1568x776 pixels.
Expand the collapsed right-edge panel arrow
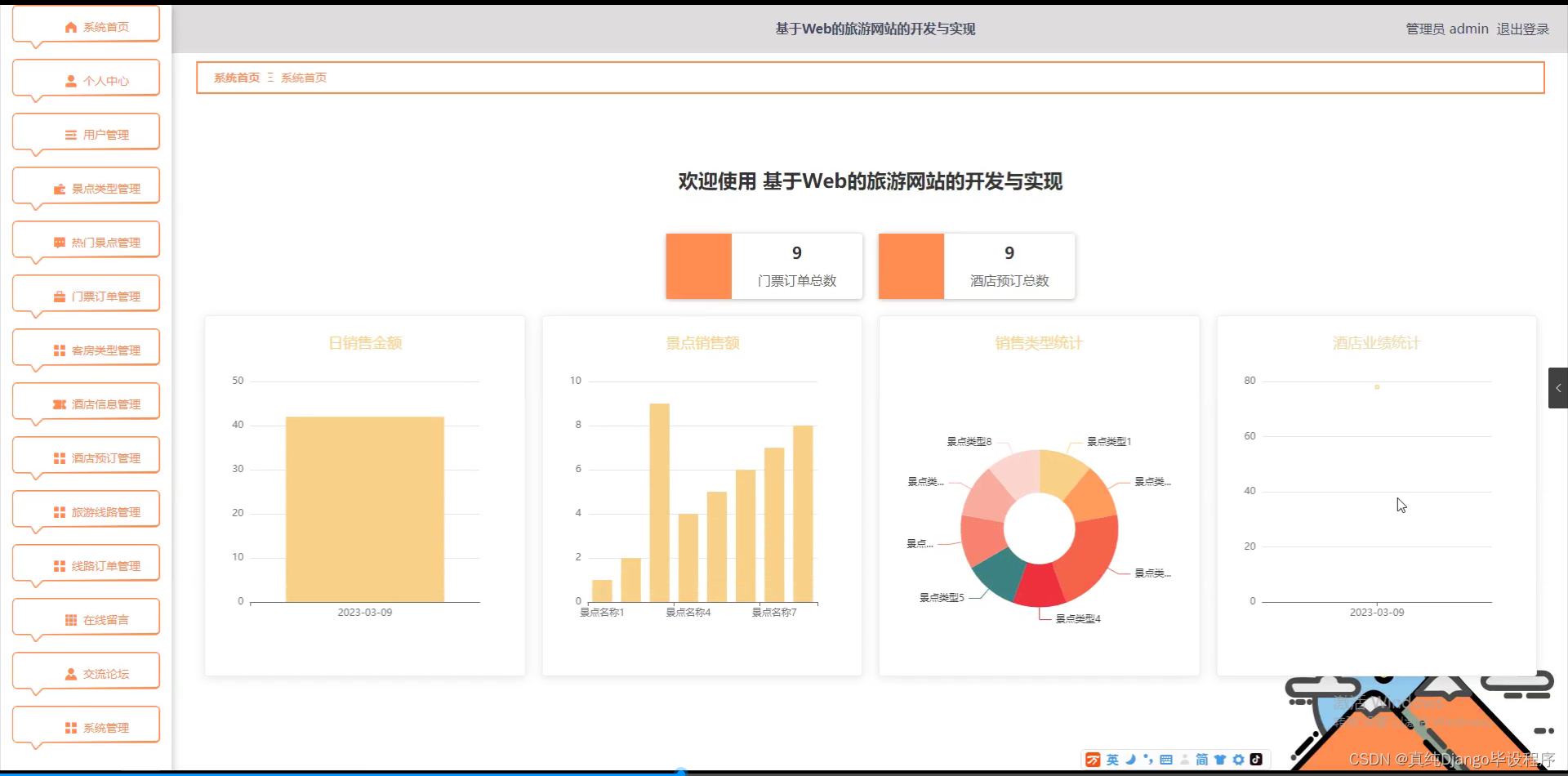coord(1558,388)
